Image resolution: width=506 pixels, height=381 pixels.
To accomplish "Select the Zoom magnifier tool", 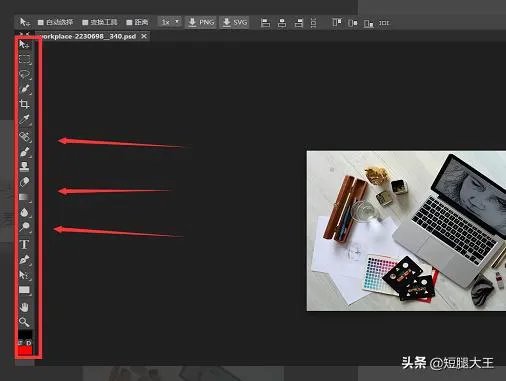I will [24, 322].
